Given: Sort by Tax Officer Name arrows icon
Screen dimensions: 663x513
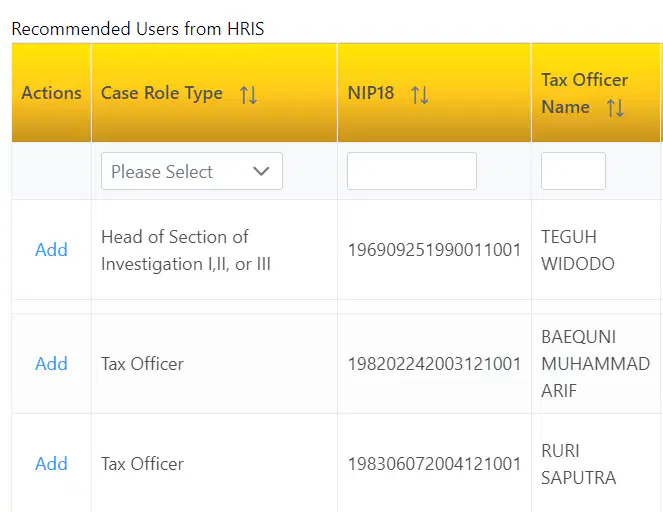Looking at the screenshot, I should click(615, 108).
